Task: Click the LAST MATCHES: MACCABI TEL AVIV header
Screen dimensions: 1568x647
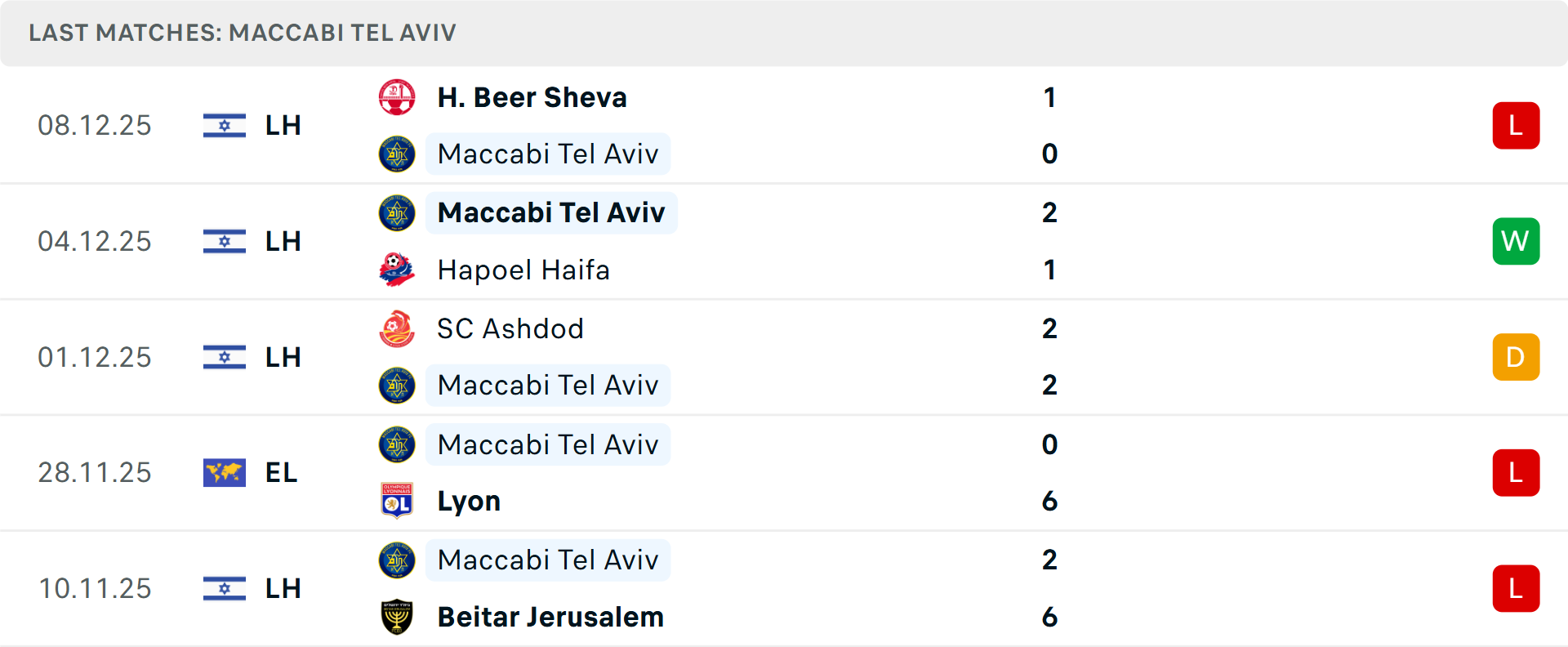Action: pyautogui.click(x=243, y=33)
